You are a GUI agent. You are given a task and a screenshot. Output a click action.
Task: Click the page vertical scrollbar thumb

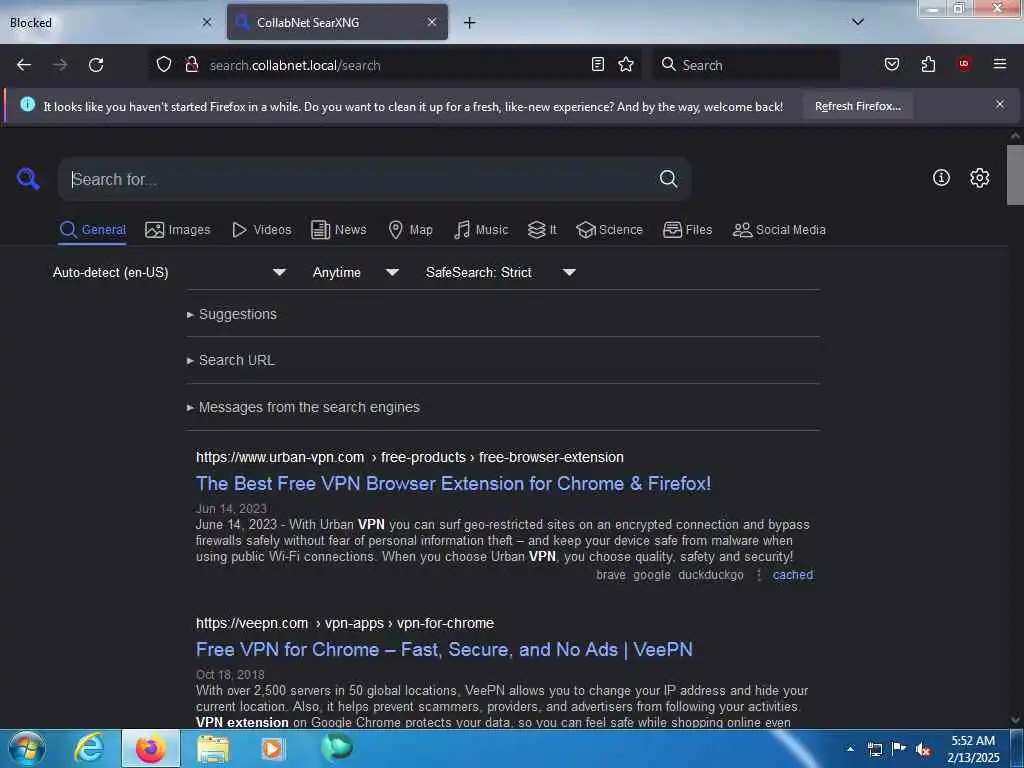pos(1015,174)
